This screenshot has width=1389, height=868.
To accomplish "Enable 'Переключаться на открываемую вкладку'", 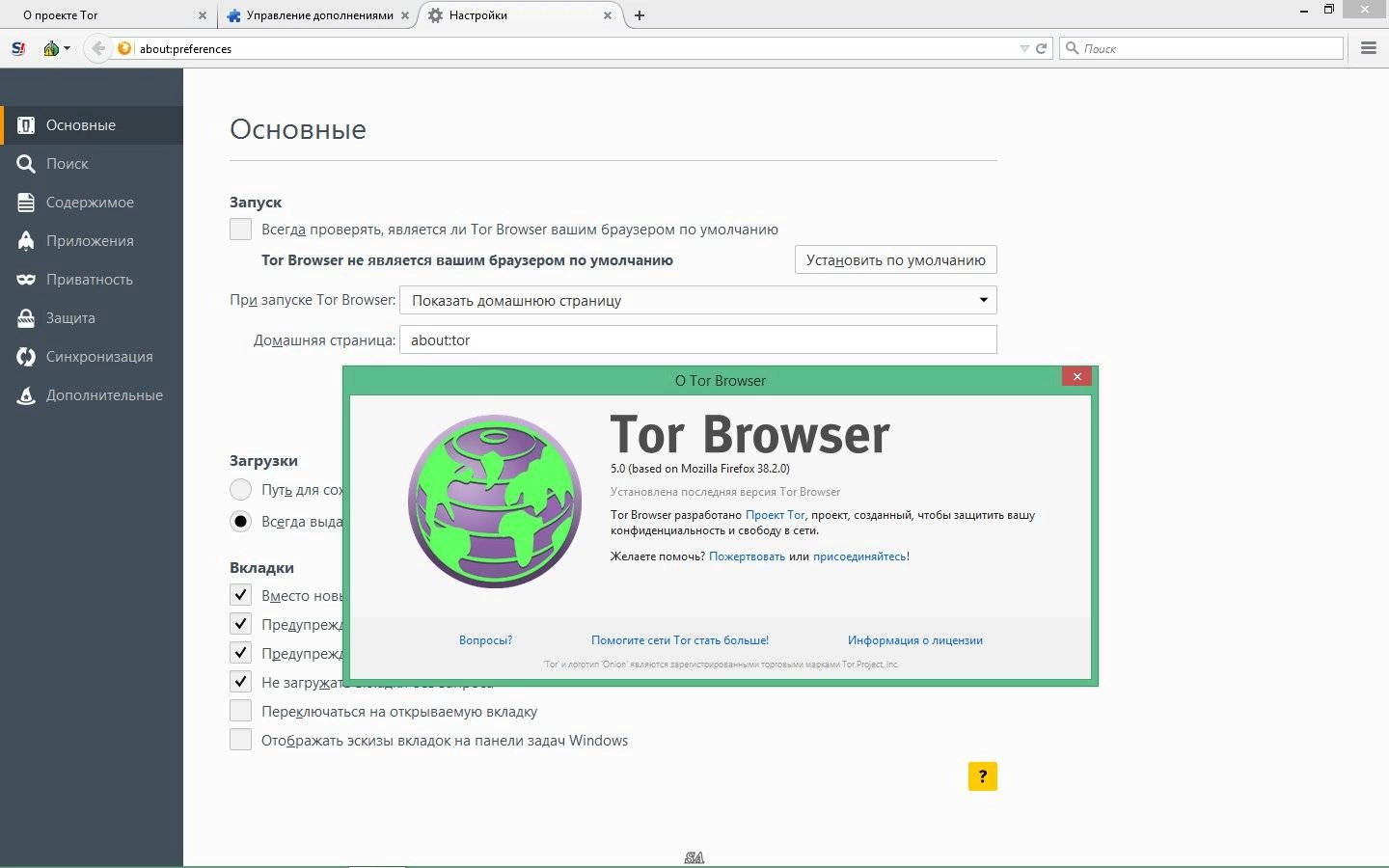I will pyautogui.click(x=240, y=712).
